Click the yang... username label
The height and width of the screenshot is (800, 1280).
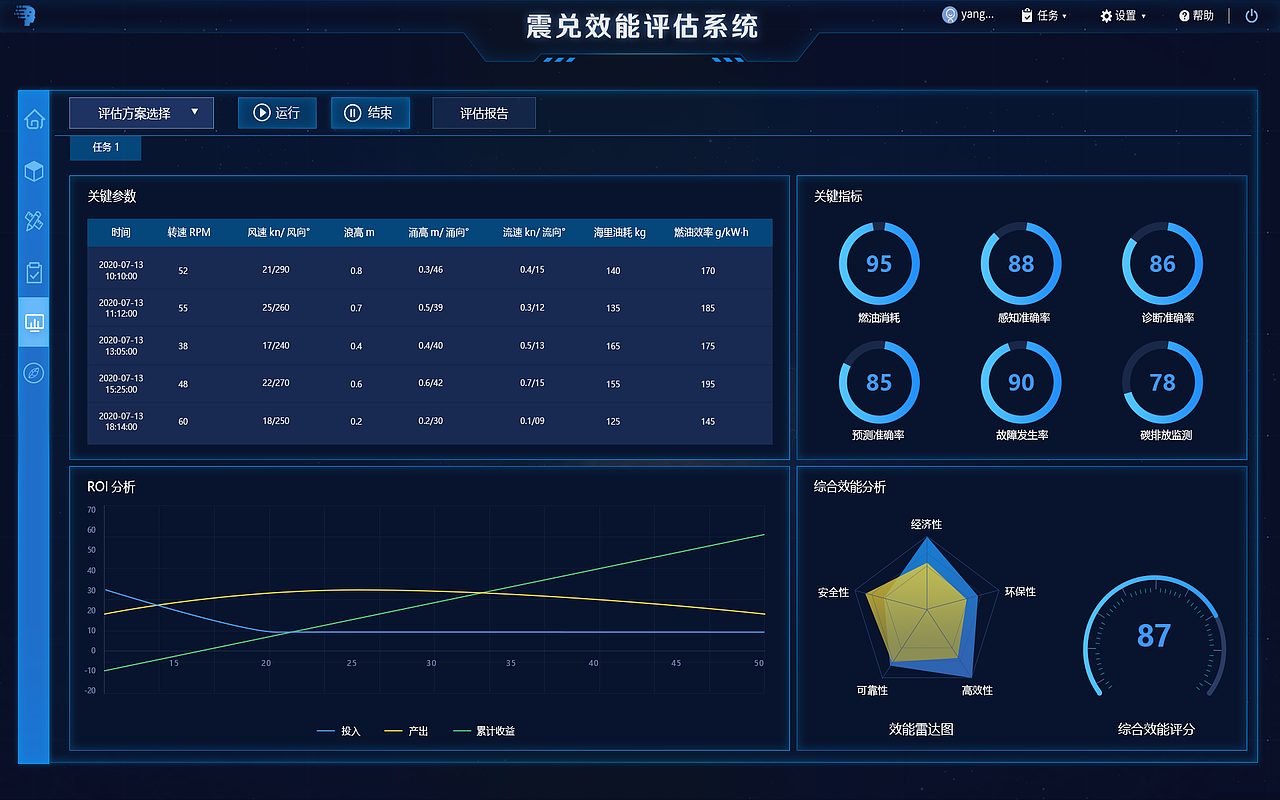pos(977,15)
